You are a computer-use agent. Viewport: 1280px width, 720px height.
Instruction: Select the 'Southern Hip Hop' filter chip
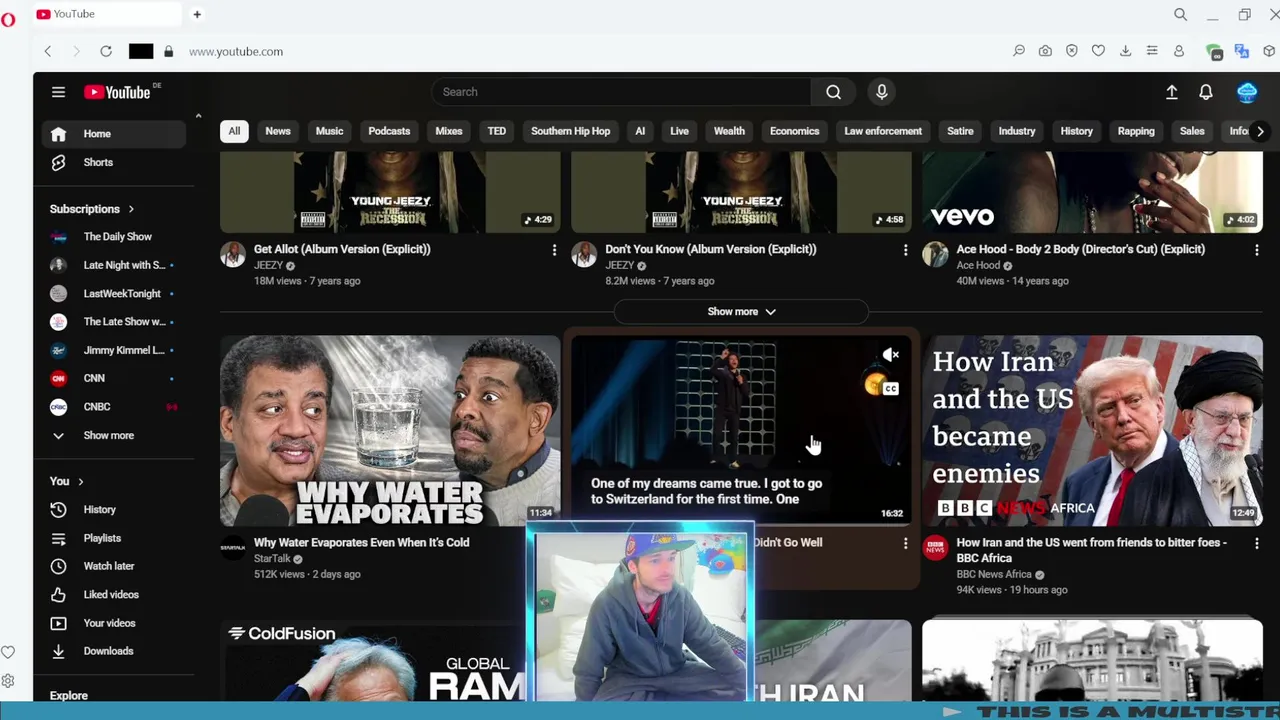coord(570,131)
